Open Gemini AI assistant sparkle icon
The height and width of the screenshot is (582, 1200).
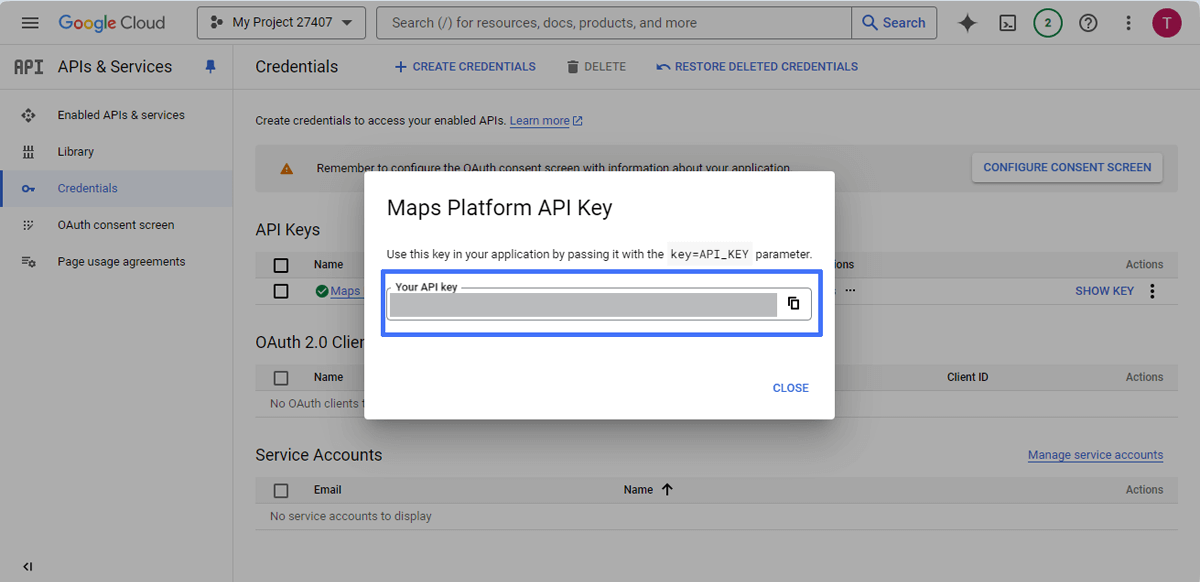pos(967,23)
